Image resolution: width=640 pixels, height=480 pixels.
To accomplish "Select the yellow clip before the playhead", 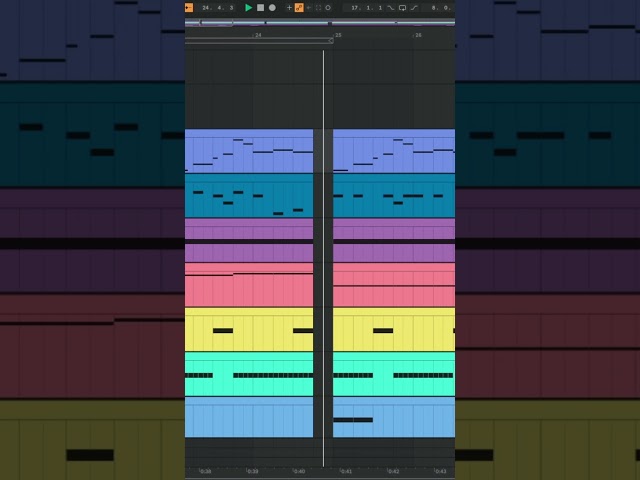I will coord(249,329).
